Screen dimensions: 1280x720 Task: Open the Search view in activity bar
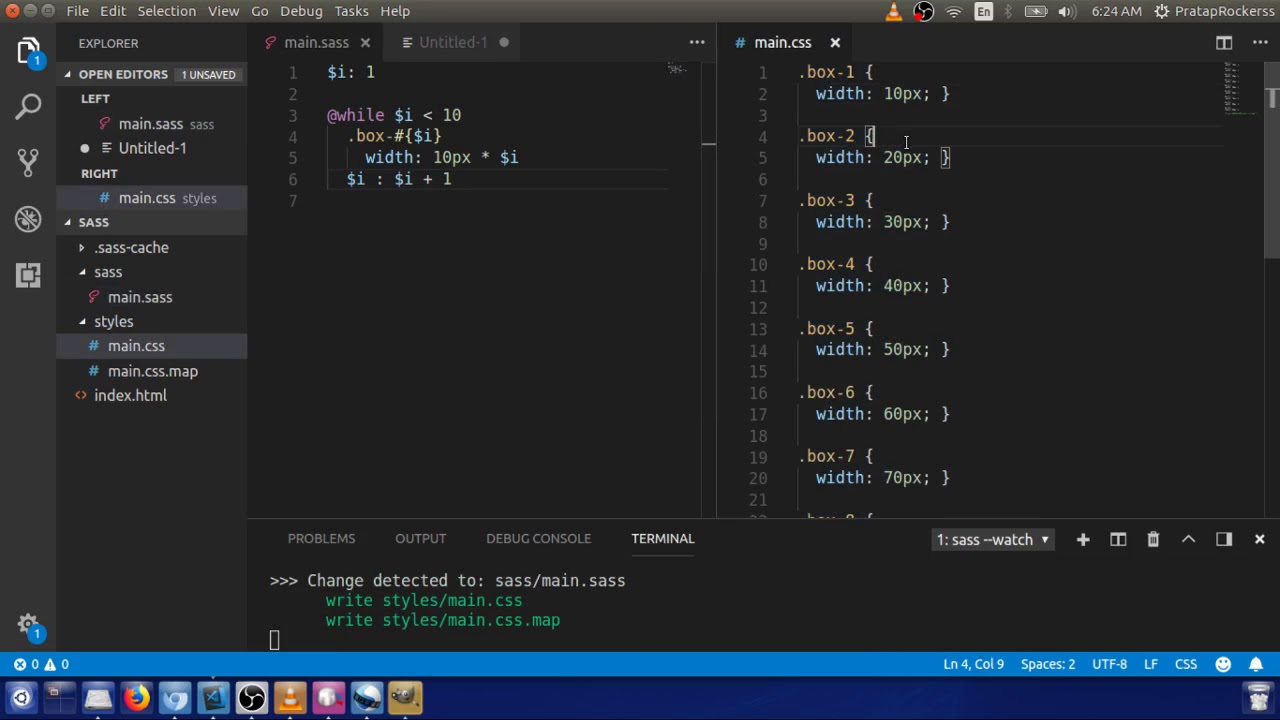click(x=28, y=106)
